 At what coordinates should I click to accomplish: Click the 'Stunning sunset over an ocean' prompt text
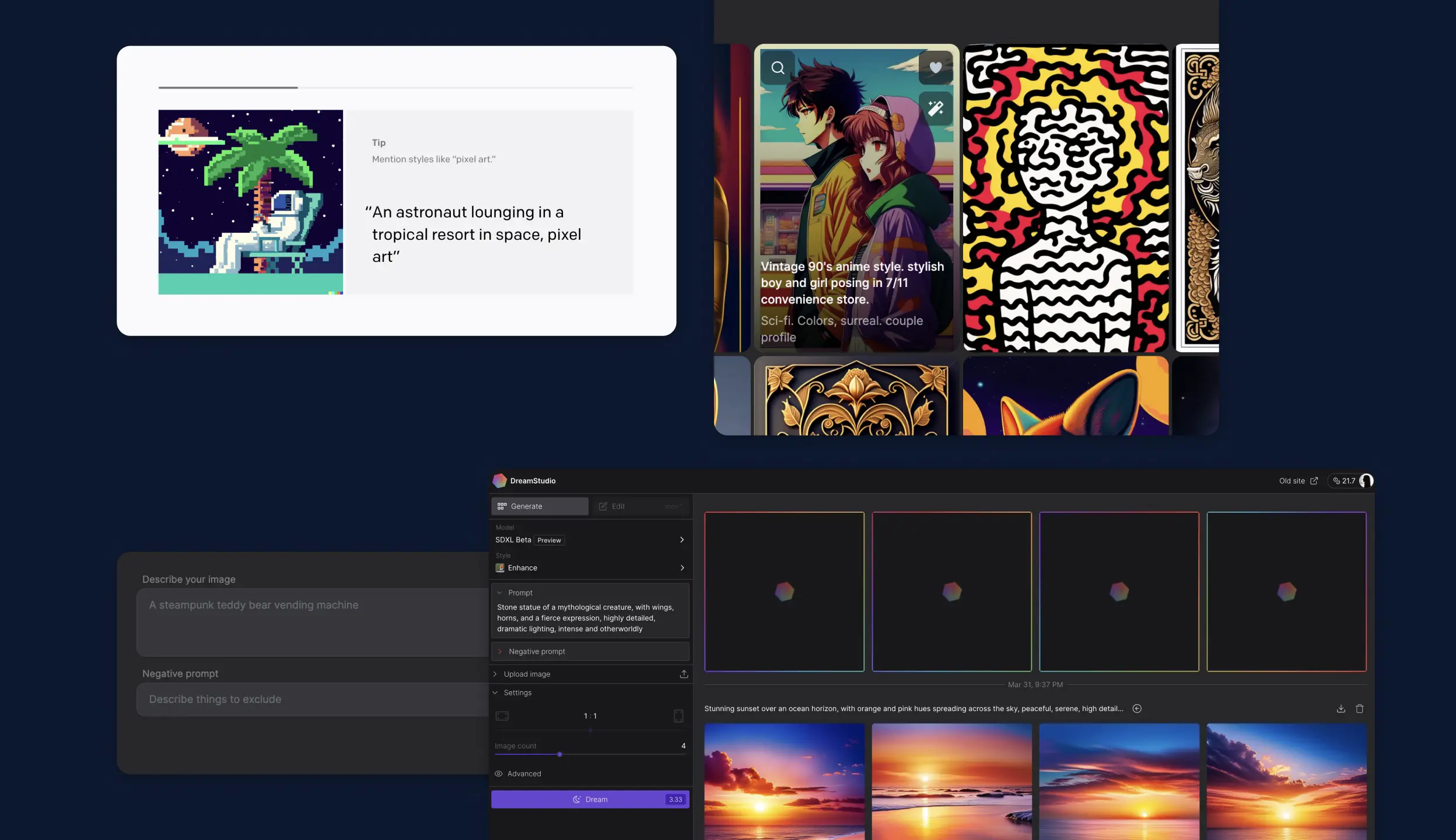914,708
